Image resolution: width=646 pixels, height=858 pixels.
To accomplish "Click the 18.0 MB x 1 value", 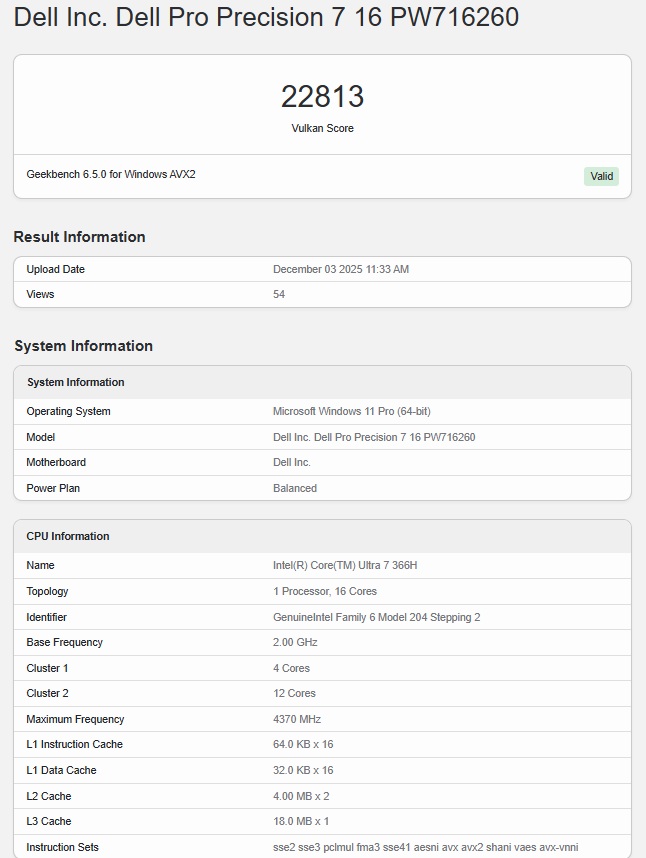I will (x=301, y=821).
